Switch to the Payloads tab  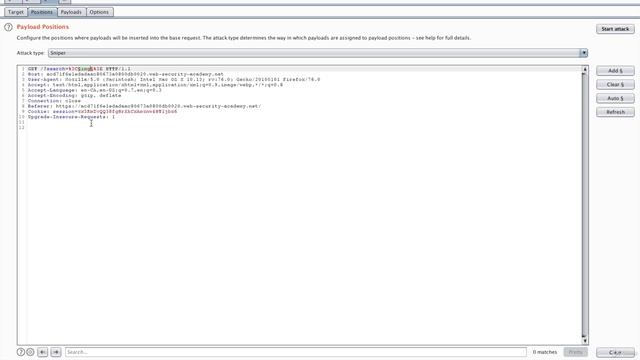point(71,12)
